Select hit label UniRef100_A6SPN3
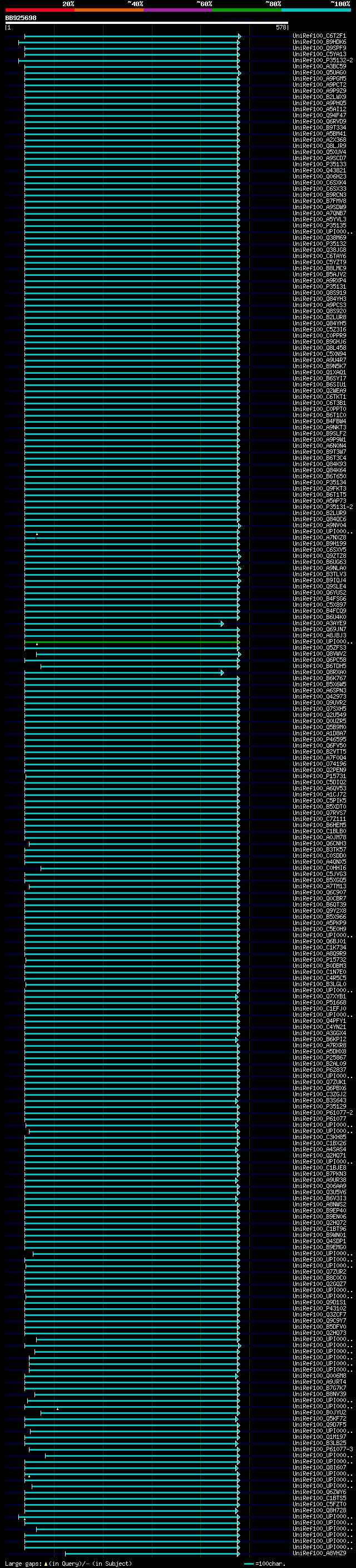The height and width of the screenshot is (1568, 356). 319,690
